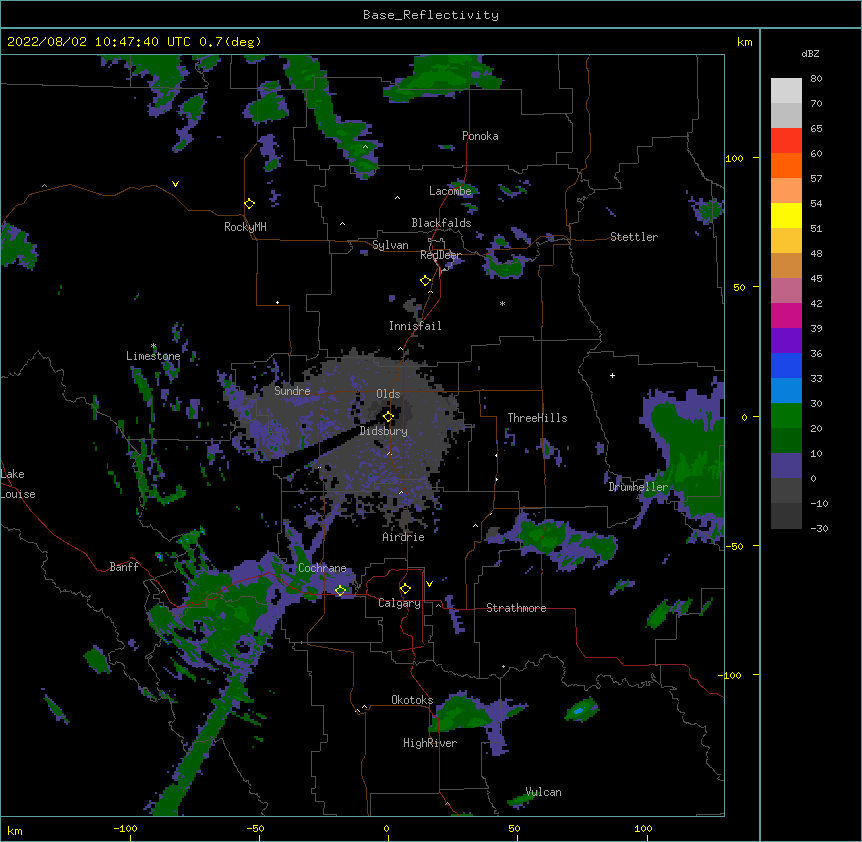Click the Calgary city label
This screenshot has height=842, width=862.
click(400, 603)
